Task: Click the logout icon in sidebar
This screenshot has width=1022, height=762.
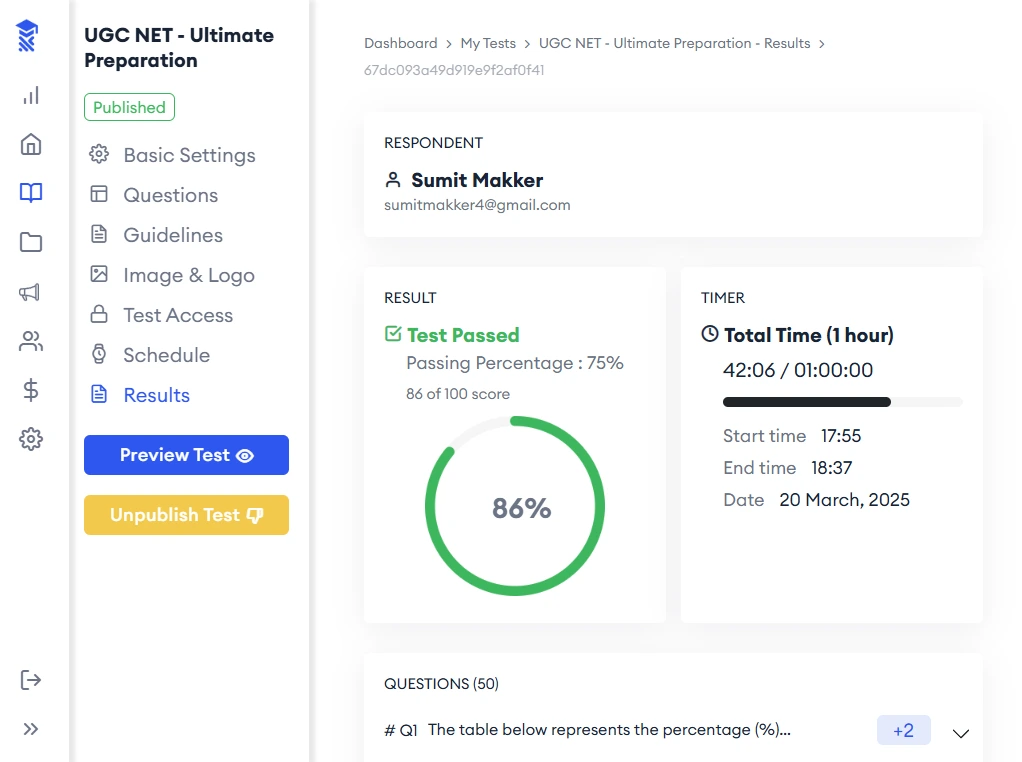Action: (31, 680)
